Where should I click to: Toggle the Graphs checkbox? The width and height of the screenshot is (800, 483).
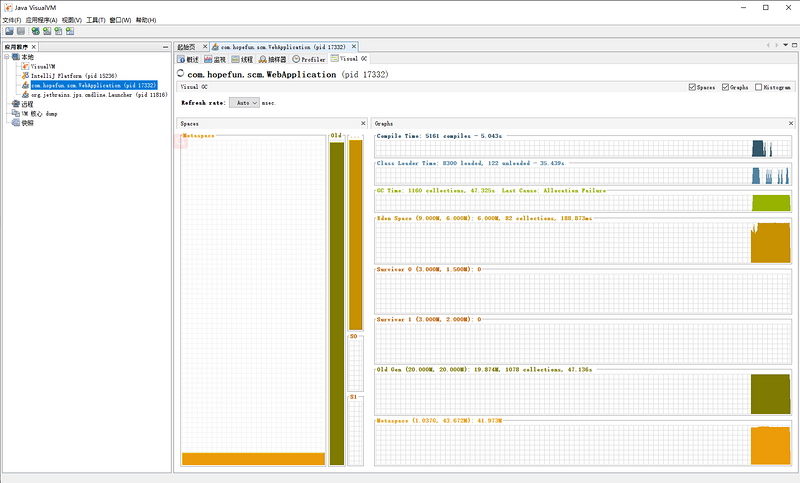(726, 88)
